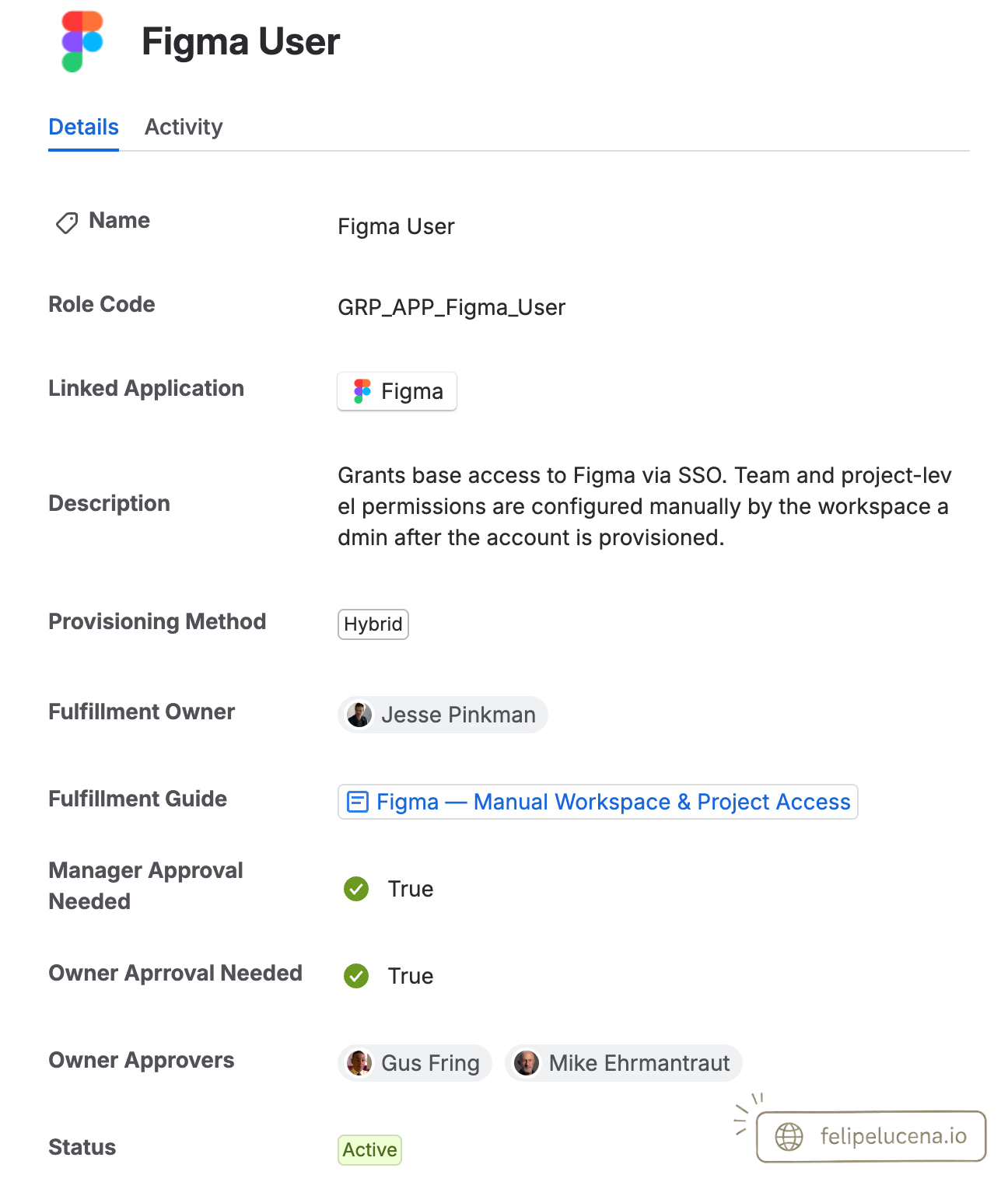Click the Description field label
The image size is (1008, 1182).
click(109, 503)
